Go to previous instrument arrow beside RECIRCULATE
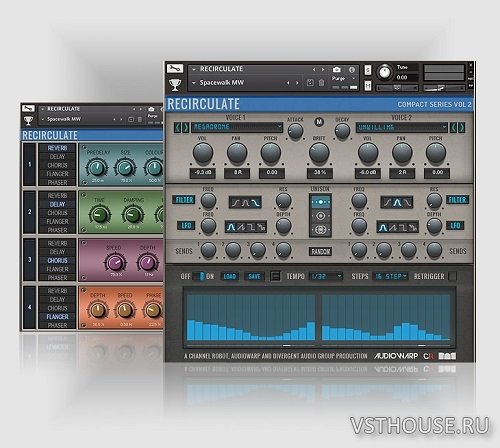The width and height of the screenshot is (500, 448). [314, 69]
